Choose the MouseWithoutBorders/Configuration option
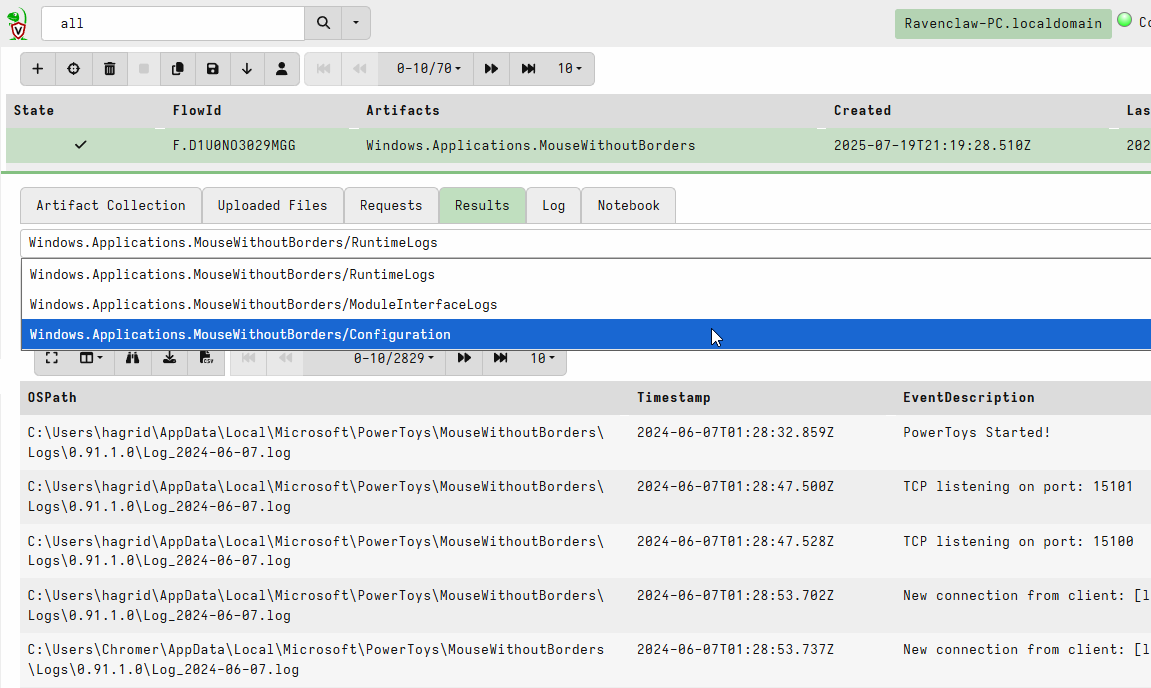1151x688 pixels. (586, 335)
